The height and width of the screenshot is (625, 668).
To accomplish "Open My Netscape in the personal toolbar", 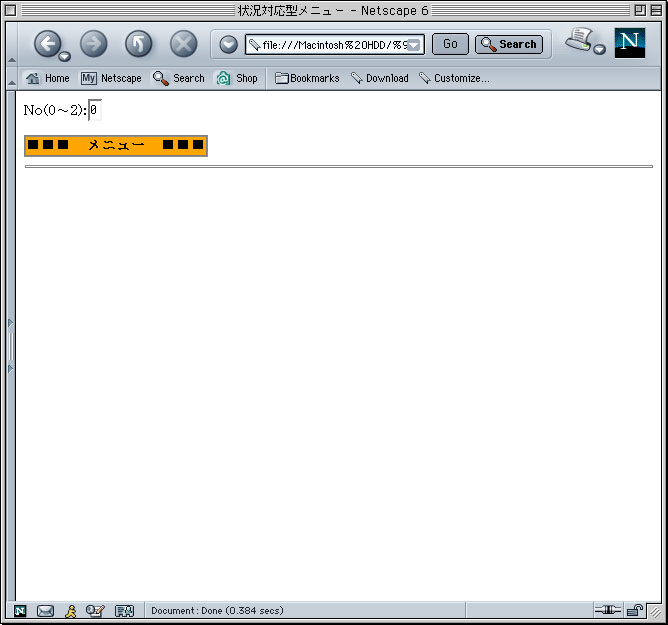I will 111,78.
